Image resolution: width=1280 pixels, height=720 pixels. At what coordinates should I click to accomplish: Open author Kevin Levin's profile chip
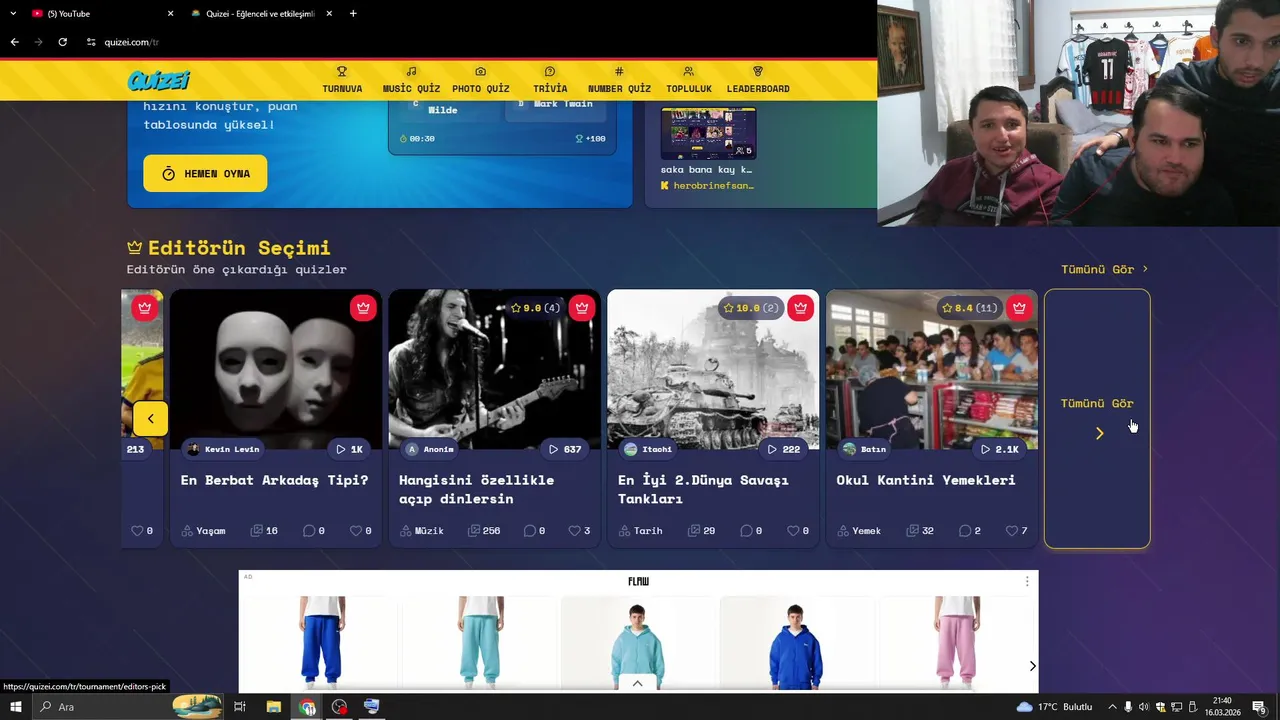coord(223,449)
